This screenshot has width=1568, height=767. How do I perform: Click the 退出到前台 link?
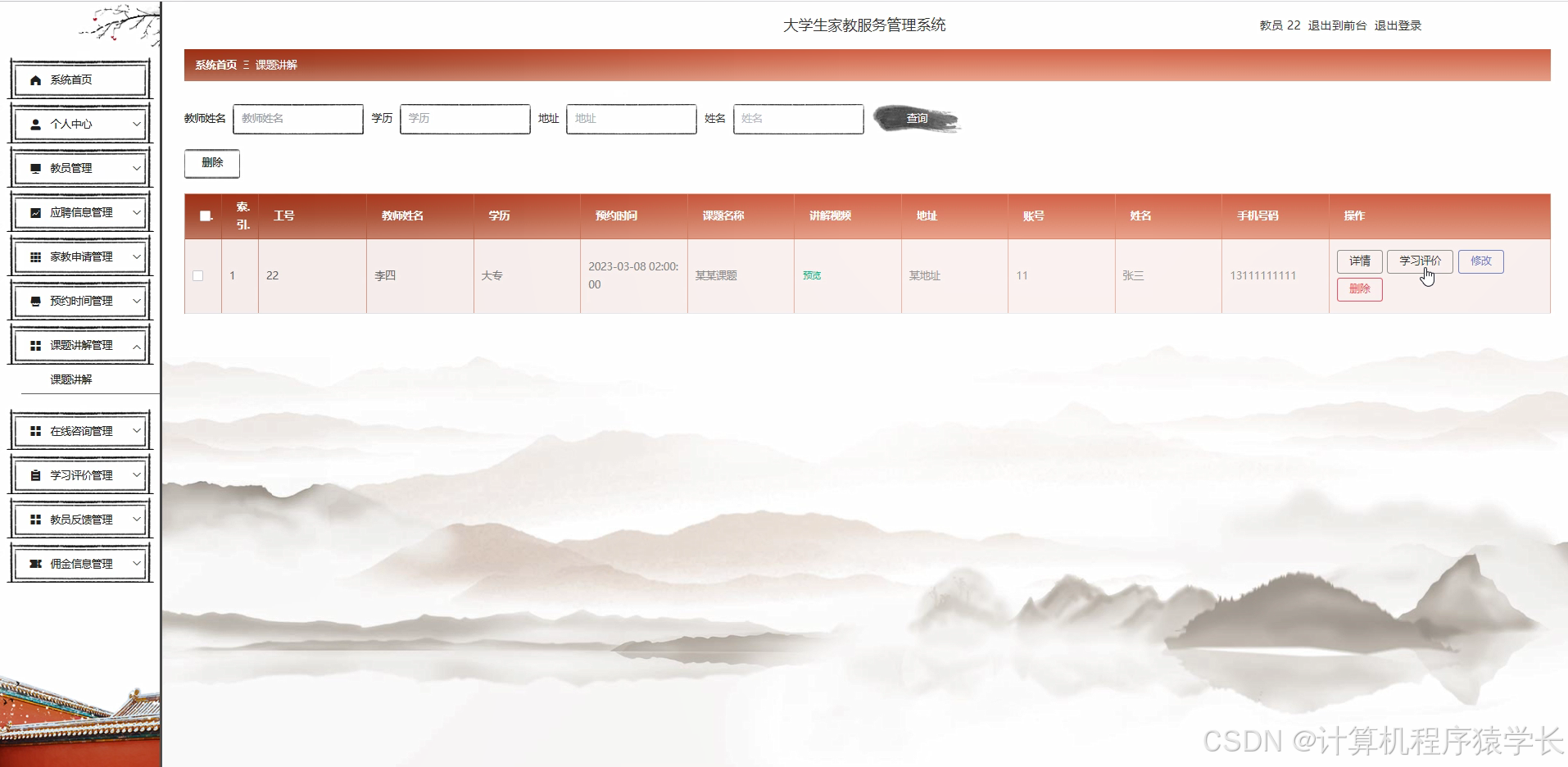point(1337,25)
